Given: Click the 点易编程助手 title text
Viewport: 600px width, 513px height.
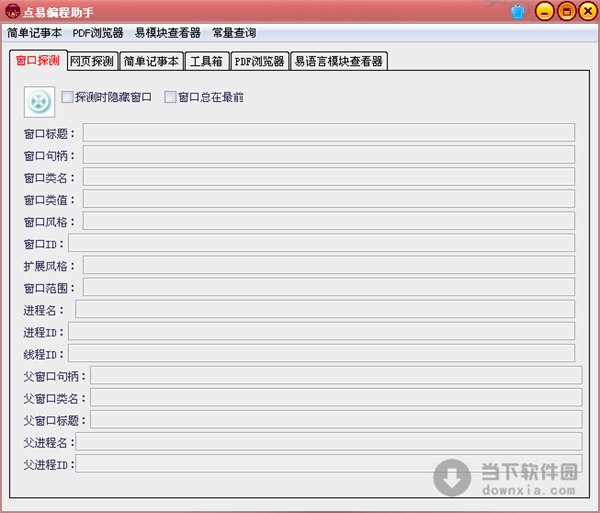Looking at the screenshot, I should click(59, 12).
